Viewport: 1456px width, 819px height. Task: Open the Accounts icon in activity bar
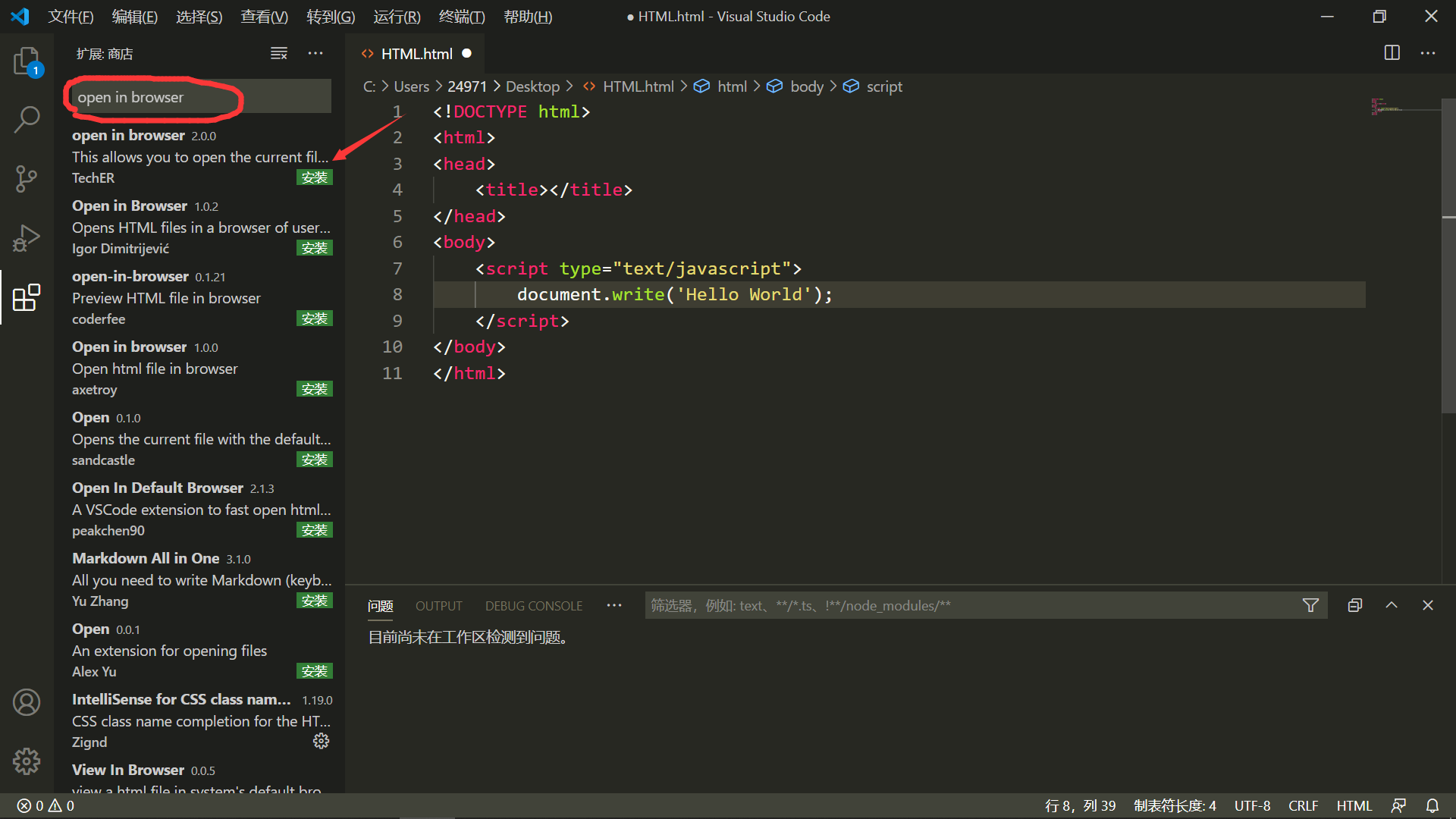[27, 702]
